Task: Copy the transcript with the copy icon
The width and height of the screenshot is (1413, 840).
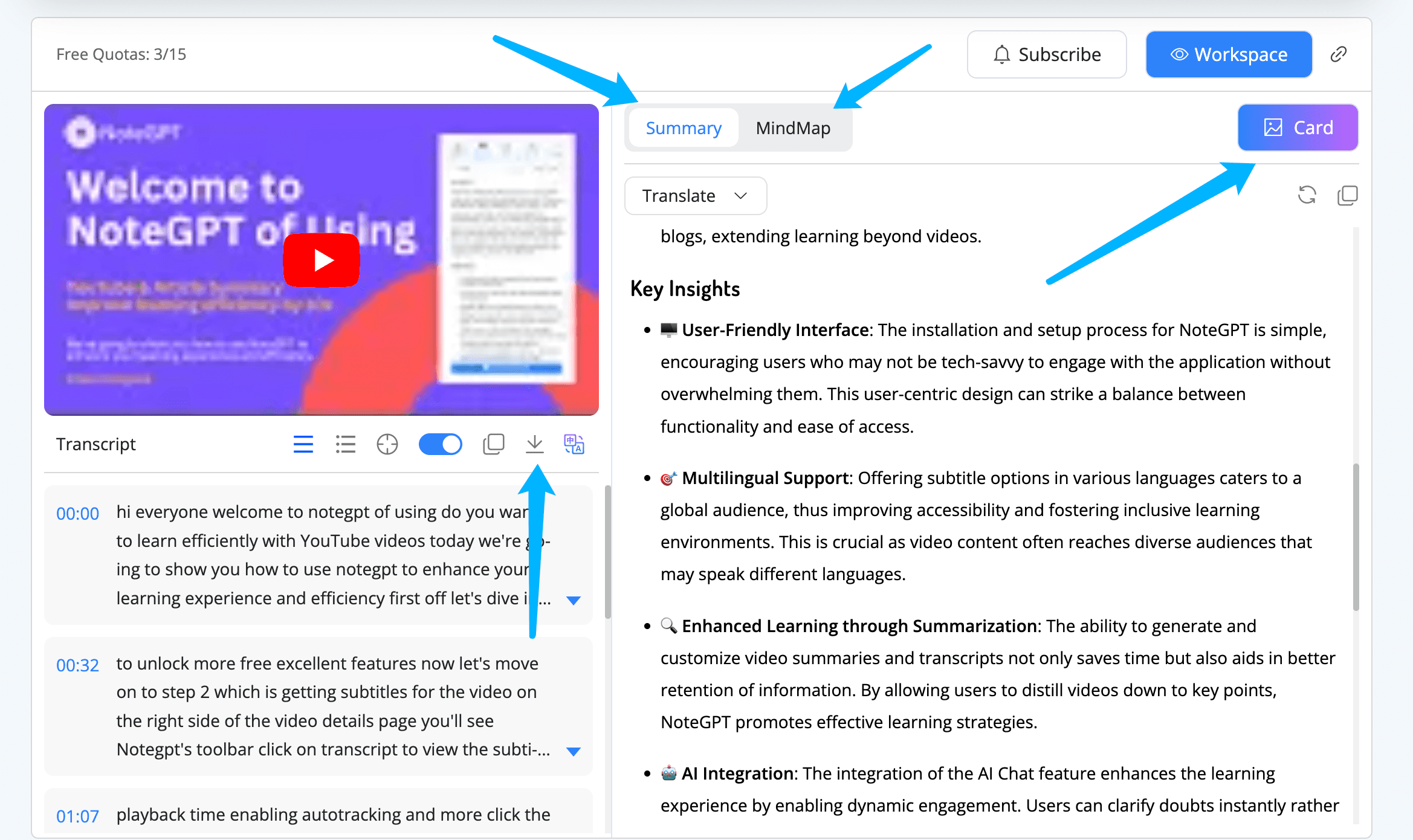Action: (x=494, y=444)
